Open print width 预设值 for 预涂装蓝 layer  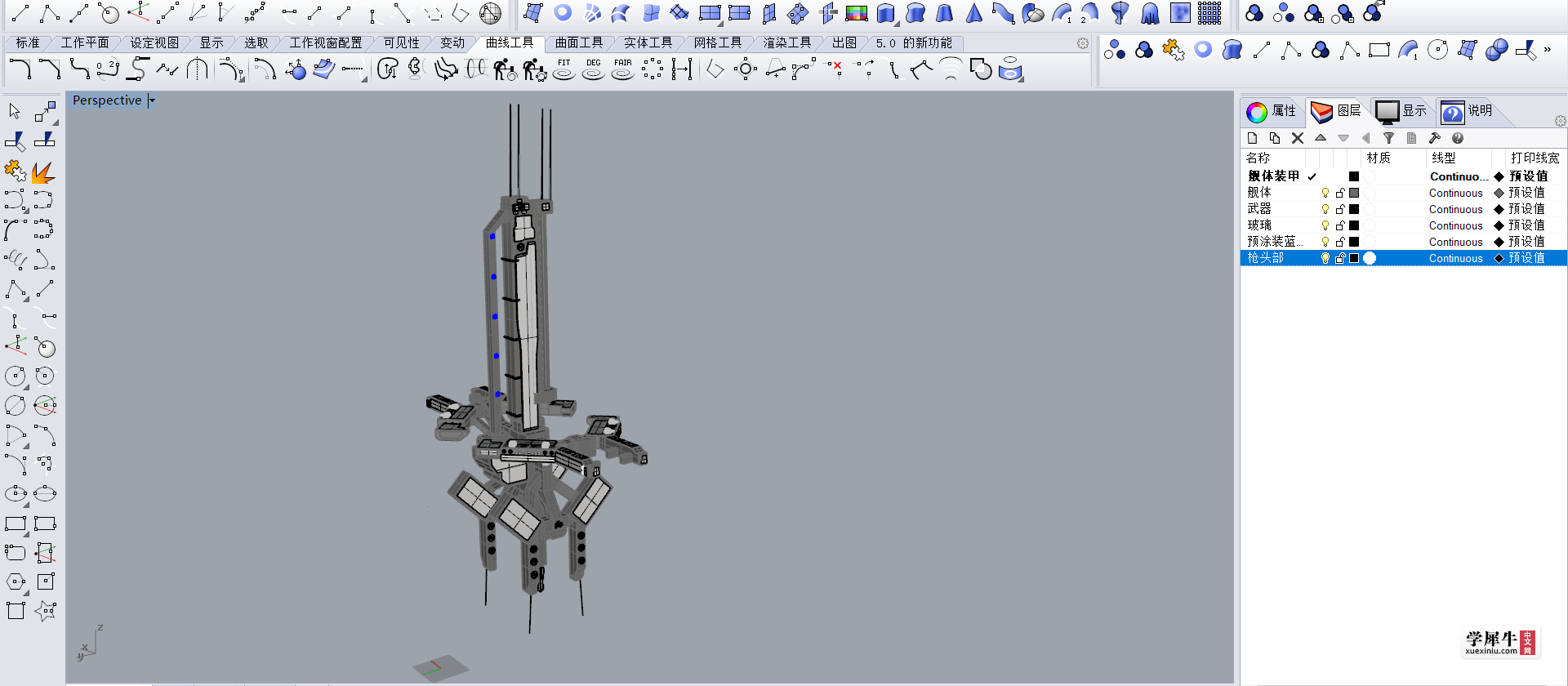[x=1526, y=242]
